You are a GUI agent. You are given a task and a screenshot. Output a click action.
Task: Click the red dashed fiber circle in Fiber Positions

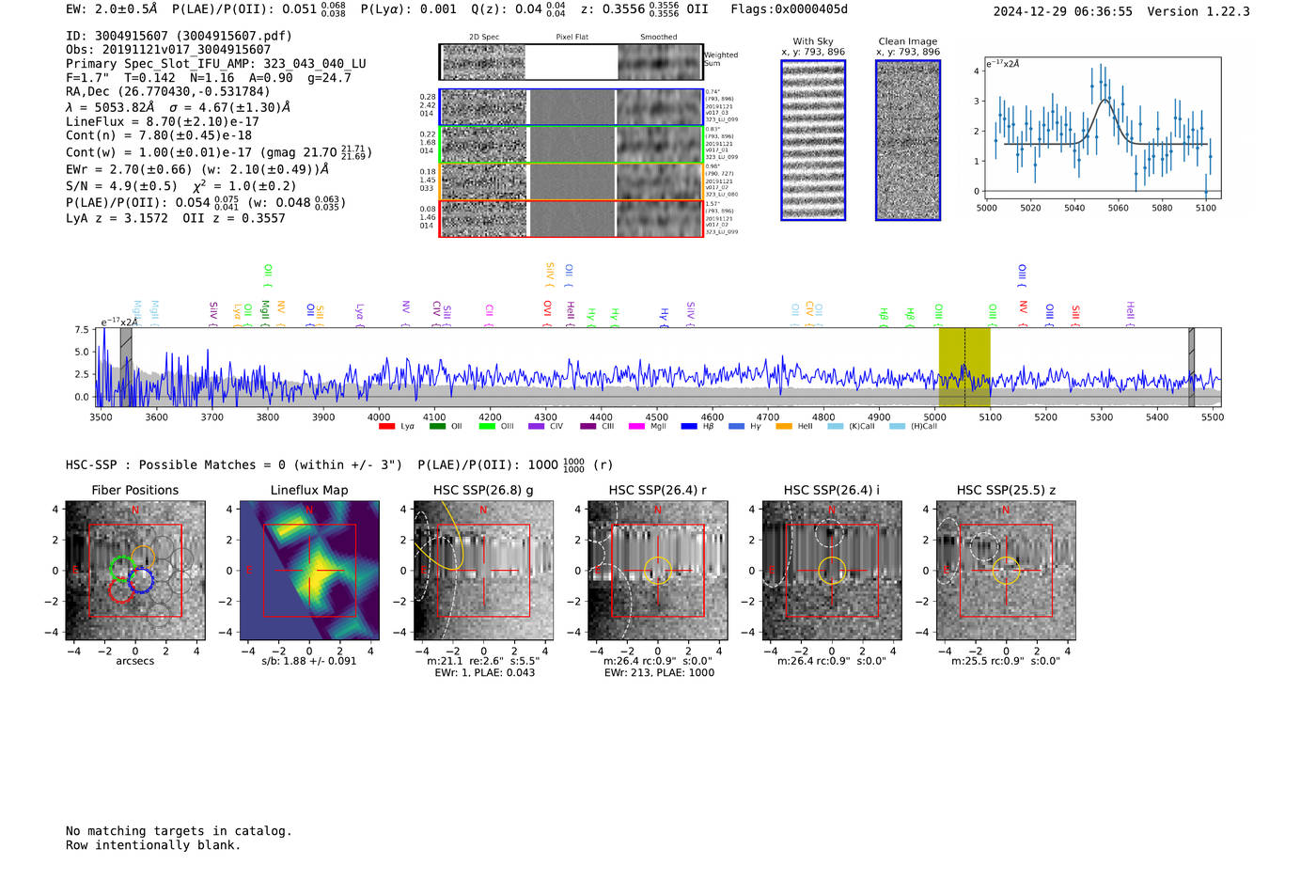pyautogui.click(x=120, y=589)
